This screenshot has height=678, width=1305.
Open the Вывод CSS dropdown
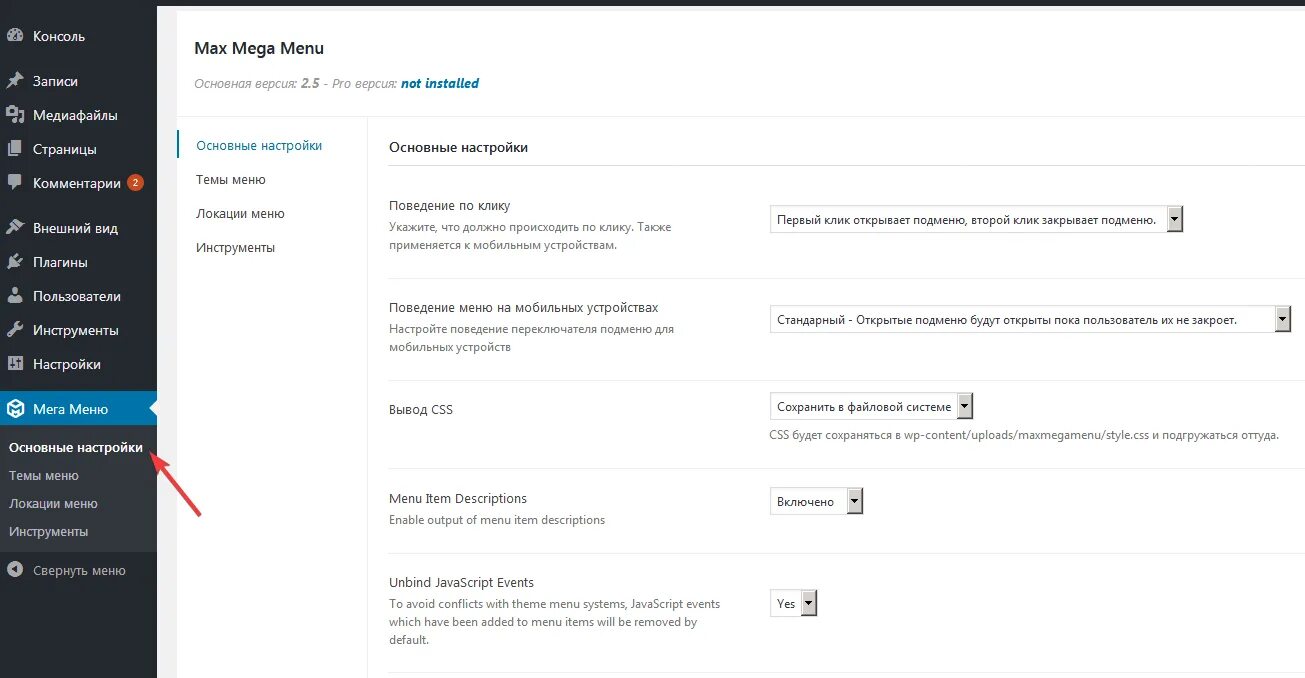coord(871,406)
